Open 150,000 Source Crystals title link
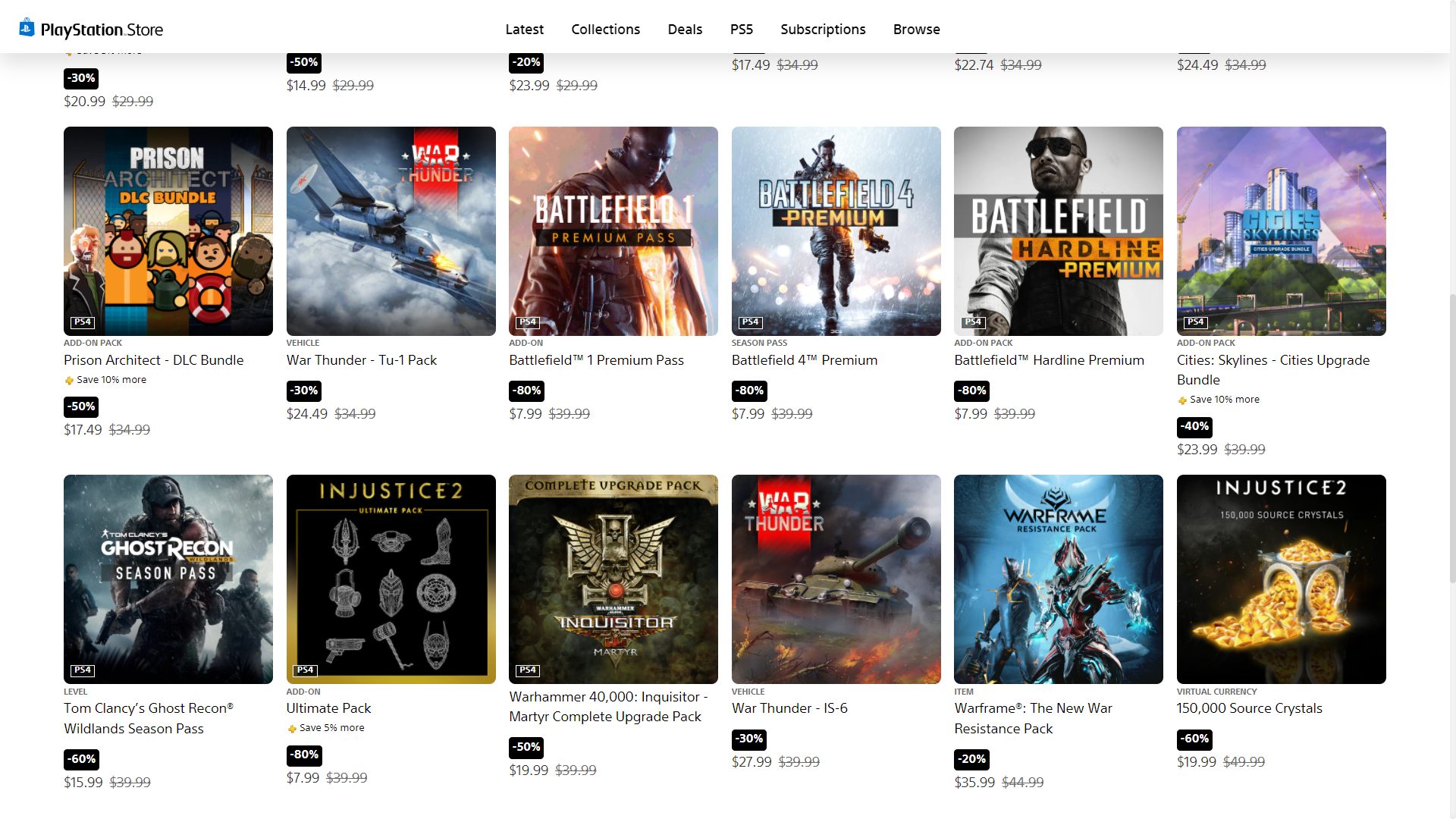Viewport: 1456px width, 819px height. point(1249,708)
